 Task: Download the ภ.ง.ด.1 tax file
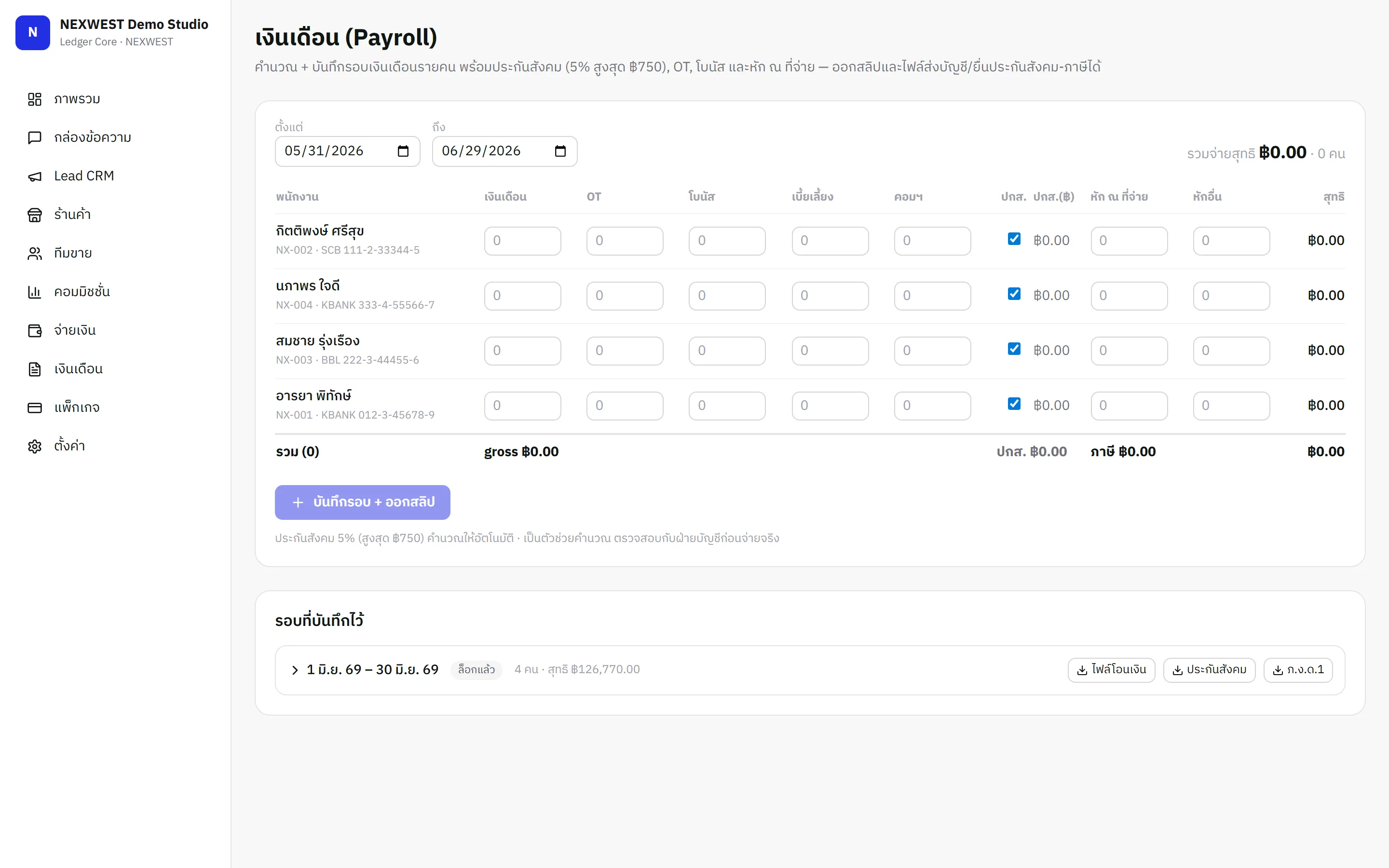(1298, 670)
